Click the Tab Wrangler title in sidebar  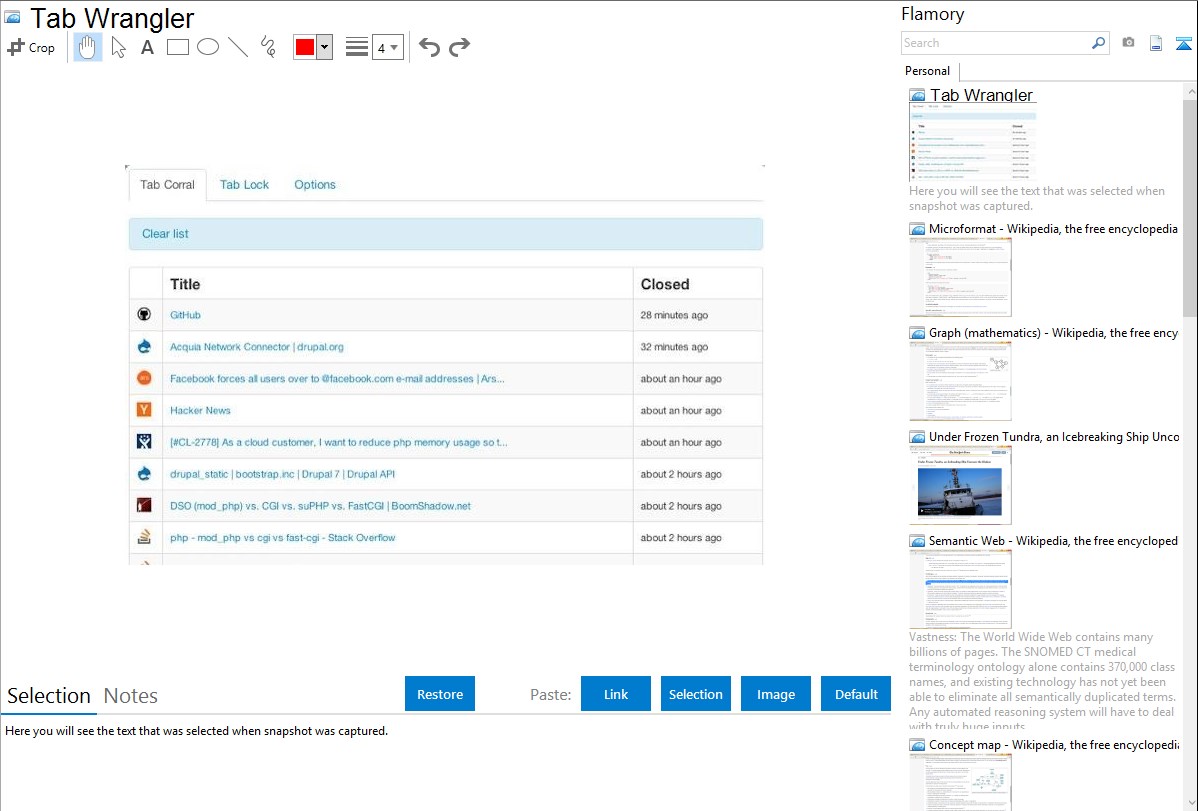(981, 96)
